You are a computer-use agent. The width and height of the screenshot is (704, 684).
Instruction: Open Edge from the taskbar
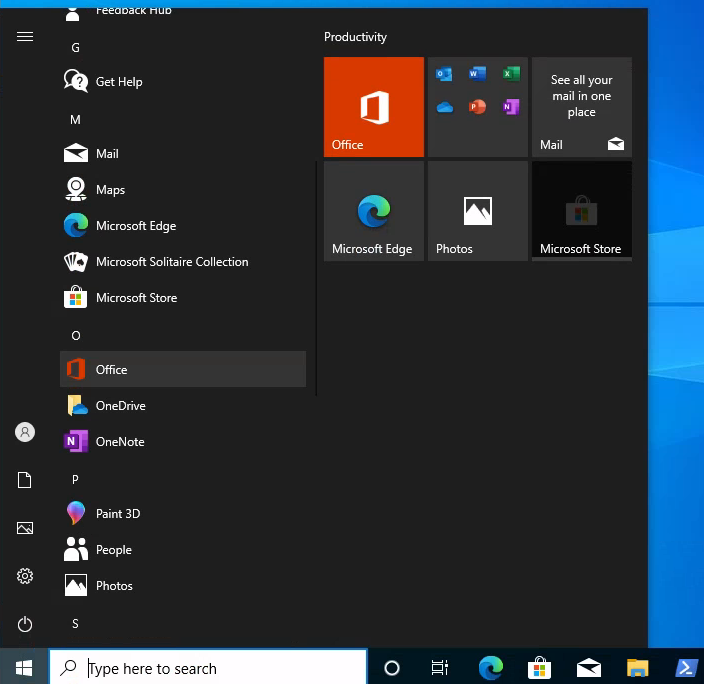click(491, 668)
